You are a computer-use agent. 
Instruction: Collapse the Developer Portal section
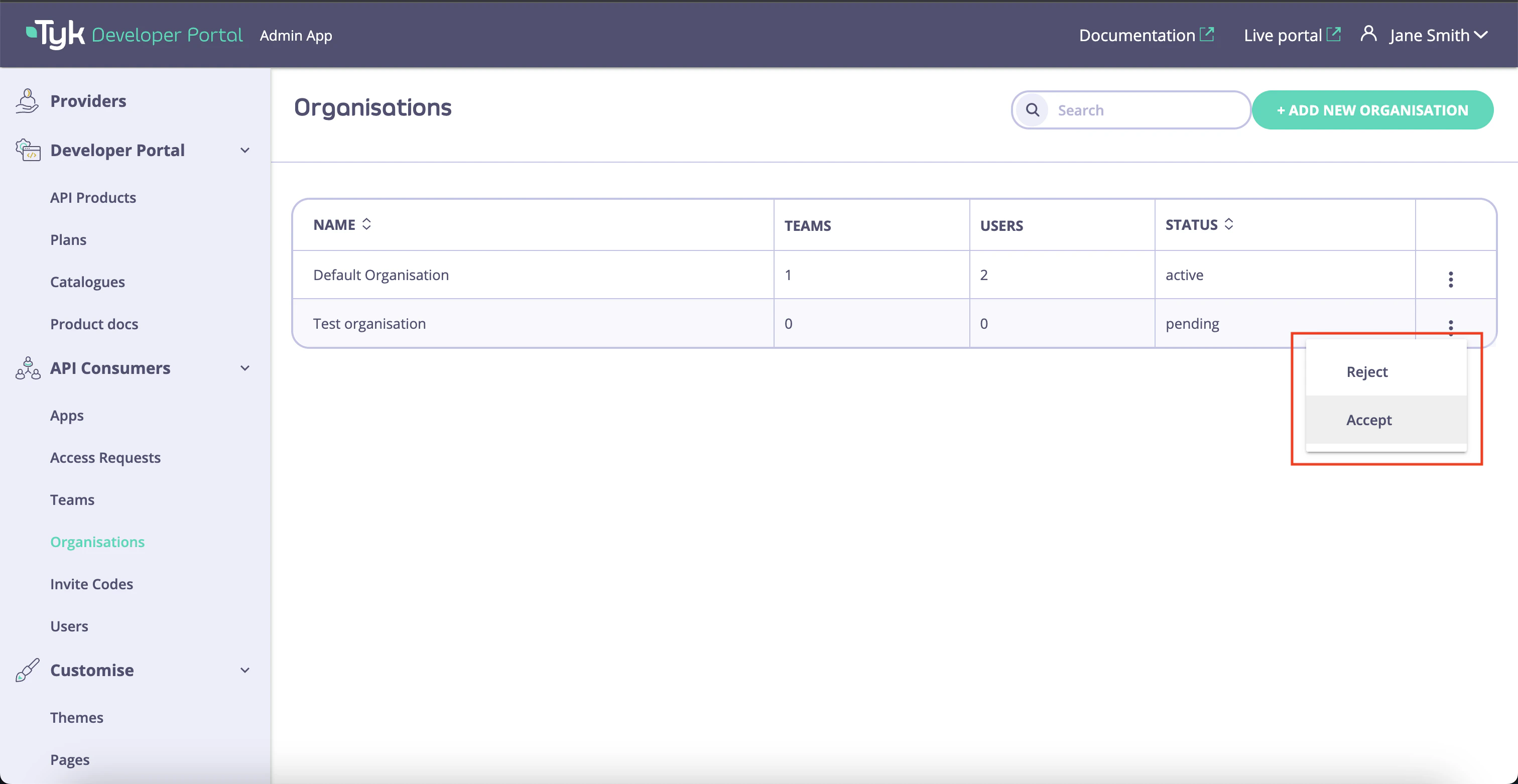point(245,150)
